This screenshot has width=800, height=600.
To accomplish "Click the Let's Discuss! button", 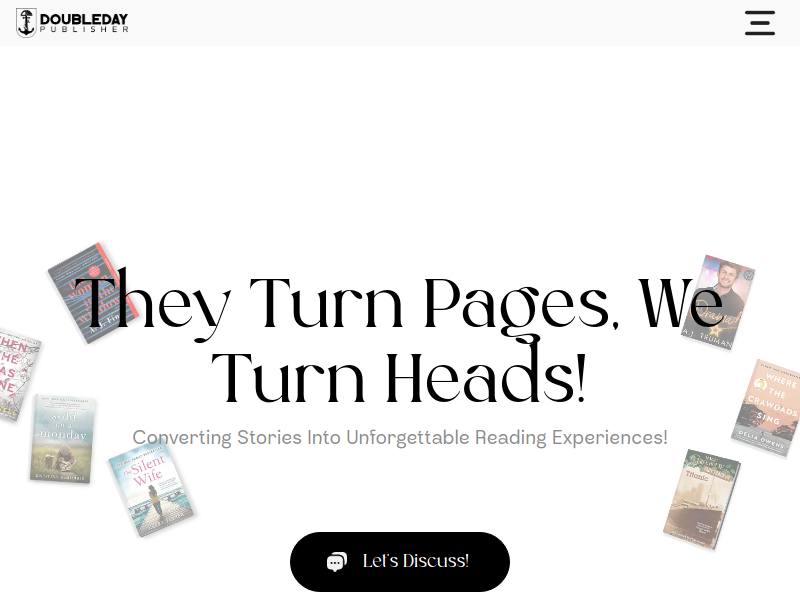I will 400,562.
